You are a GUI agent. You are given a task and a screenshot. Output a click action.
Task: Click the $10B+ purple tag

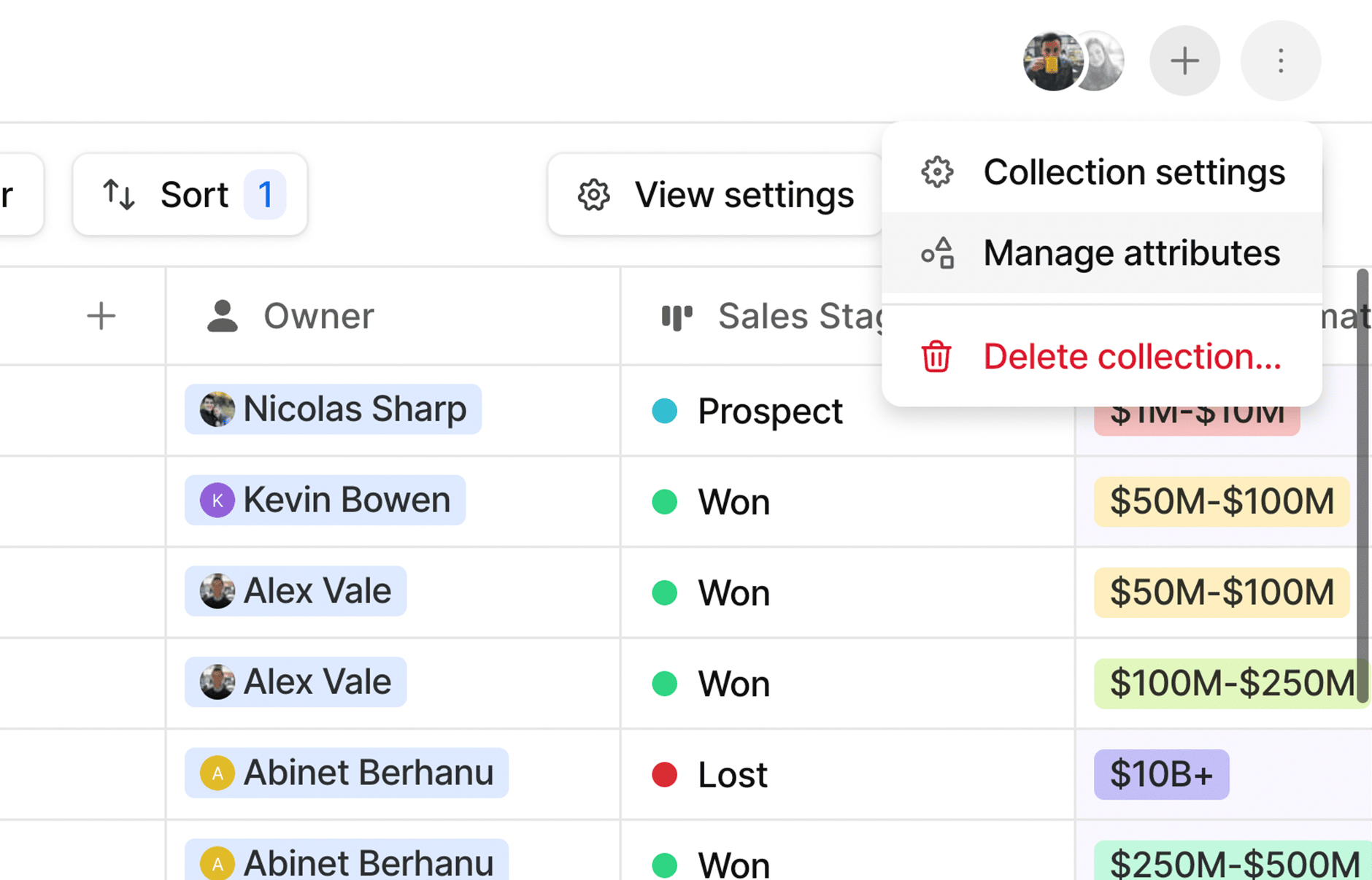1161,774
